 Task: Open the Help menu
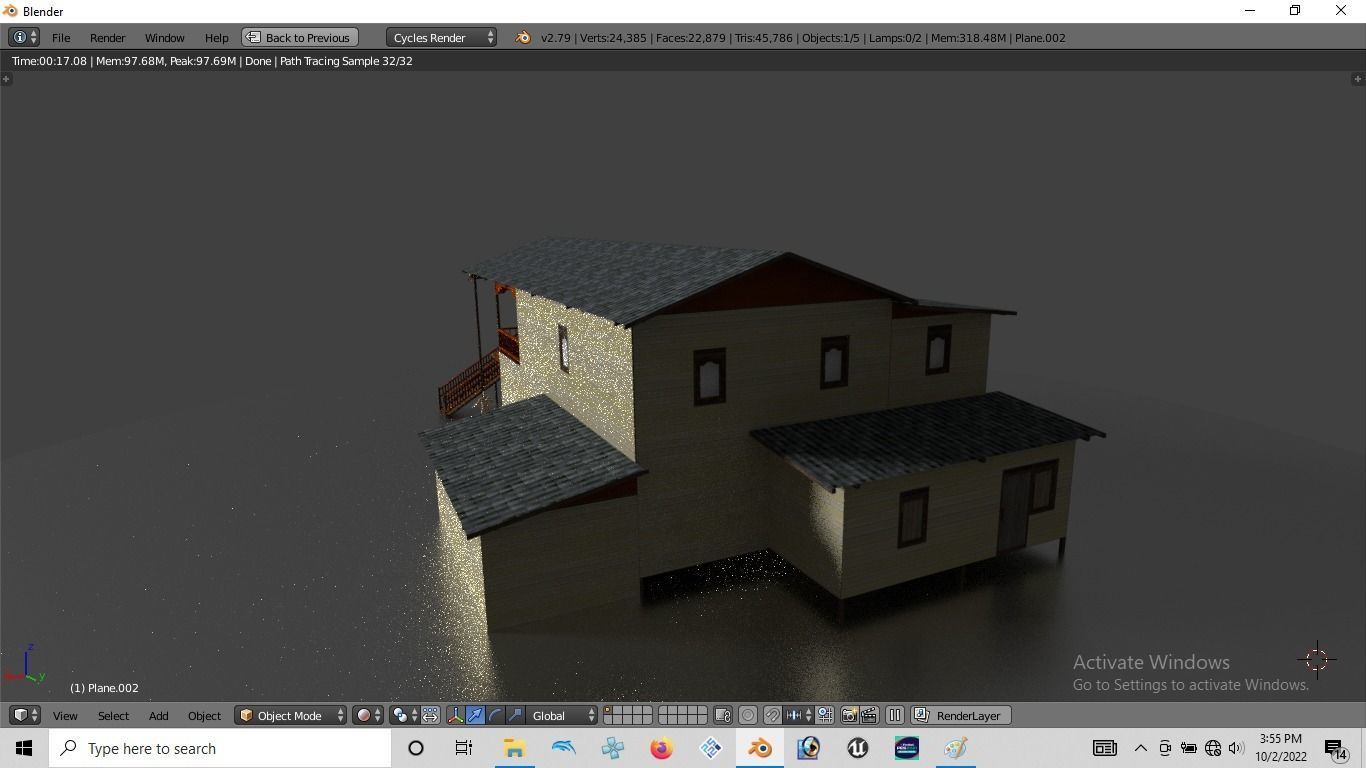click(x=216, y=37)
